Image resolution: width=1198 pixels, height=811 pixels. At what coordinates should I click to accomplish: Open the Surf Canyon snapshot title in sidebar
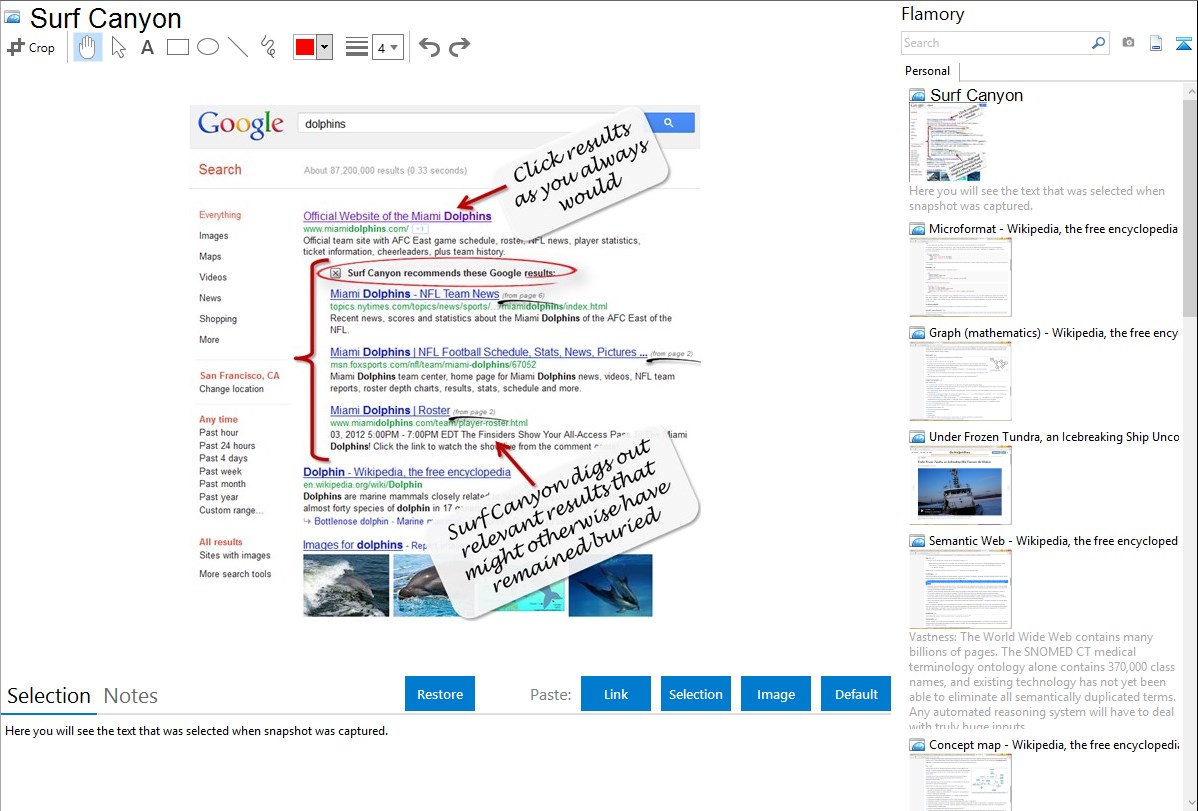tap(976, 95)
